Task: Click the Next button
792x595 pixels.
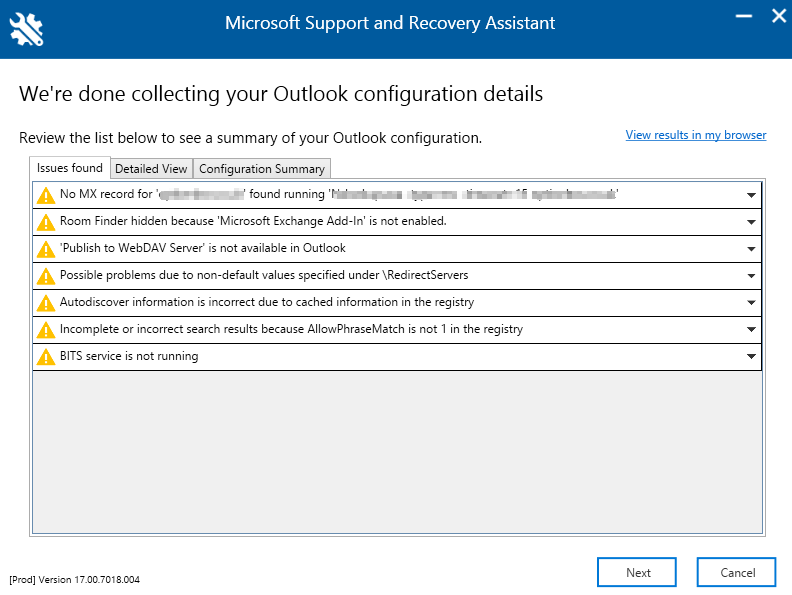Action: [636, 572]
